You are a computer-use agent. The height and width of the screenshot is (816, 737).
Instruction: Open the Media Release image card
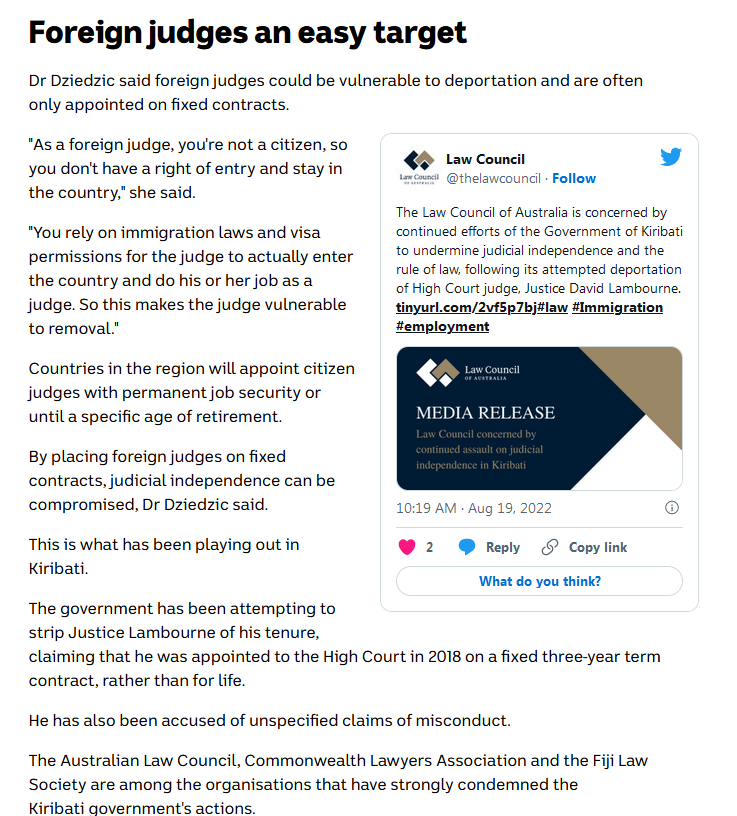click(x=539, y=418)
